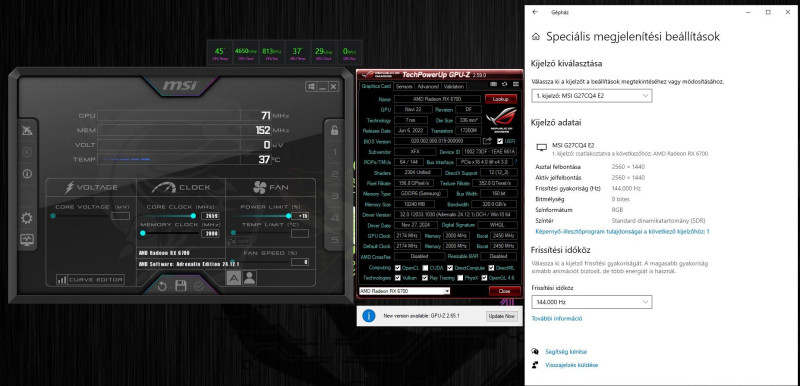The height and width of the screenshot is (386, 800).
Task: Switch to Sensors tab in GPU-Z
Action: coord(404,87)
